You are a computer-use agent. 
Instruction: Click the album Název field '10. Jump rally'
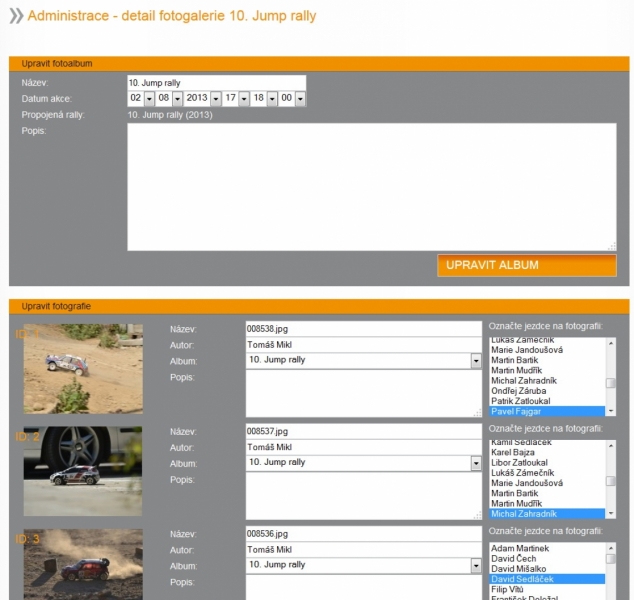pos(217,83)
